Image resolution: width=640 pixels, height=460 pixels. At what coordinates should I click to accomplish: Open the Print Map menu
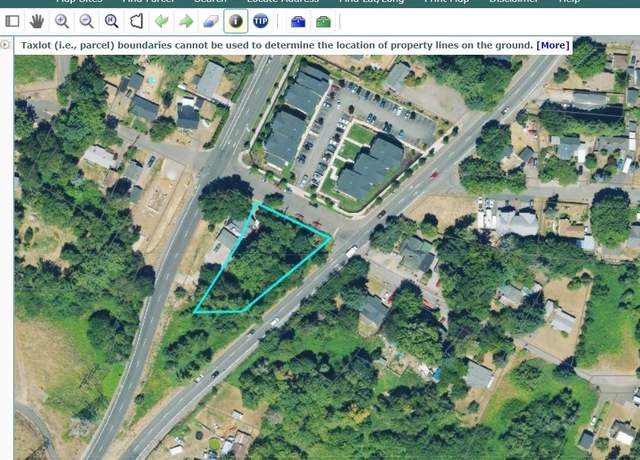click(x=447, y=1)
